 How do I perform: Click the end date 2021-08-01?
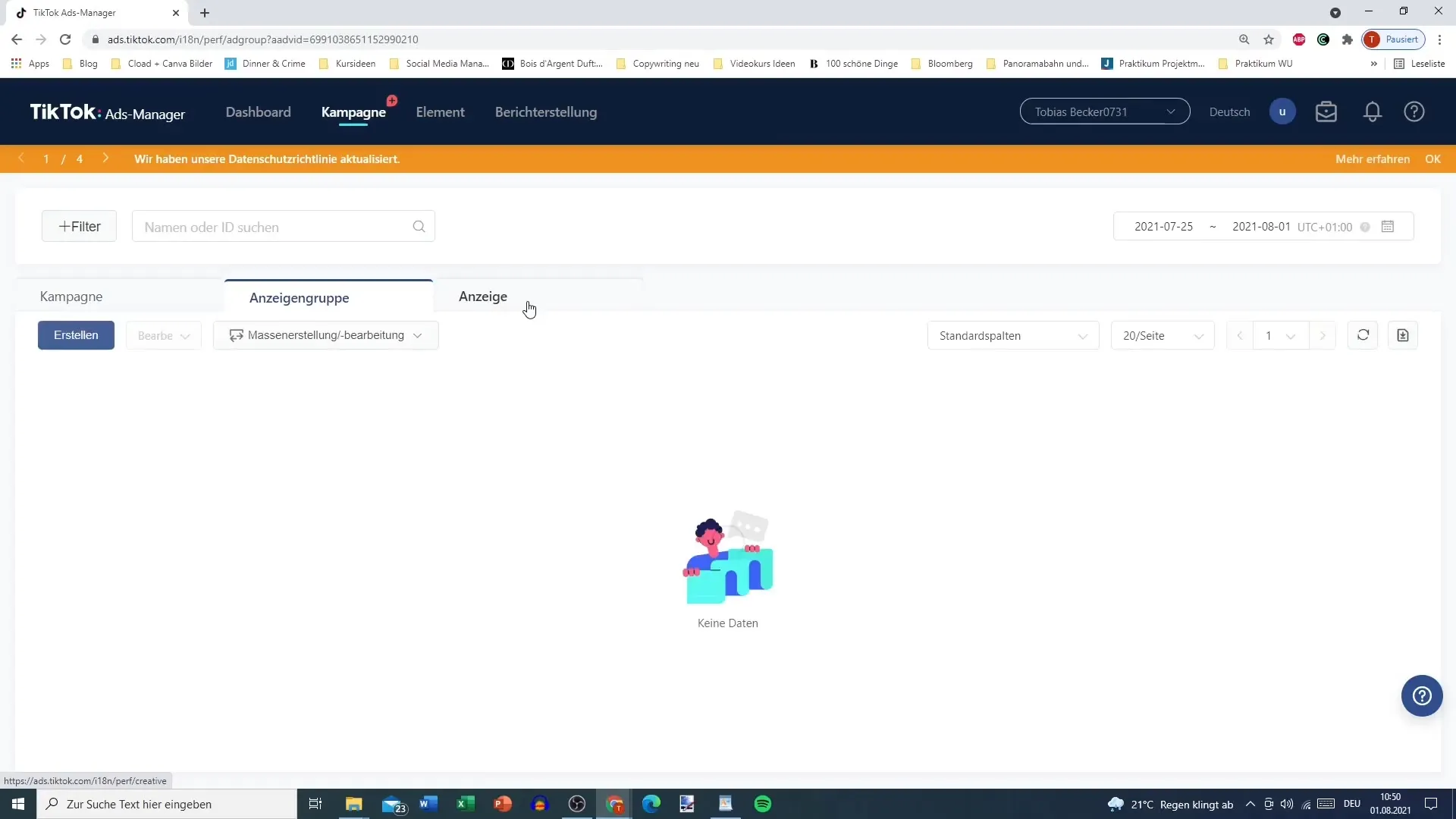coord(1261,227)
